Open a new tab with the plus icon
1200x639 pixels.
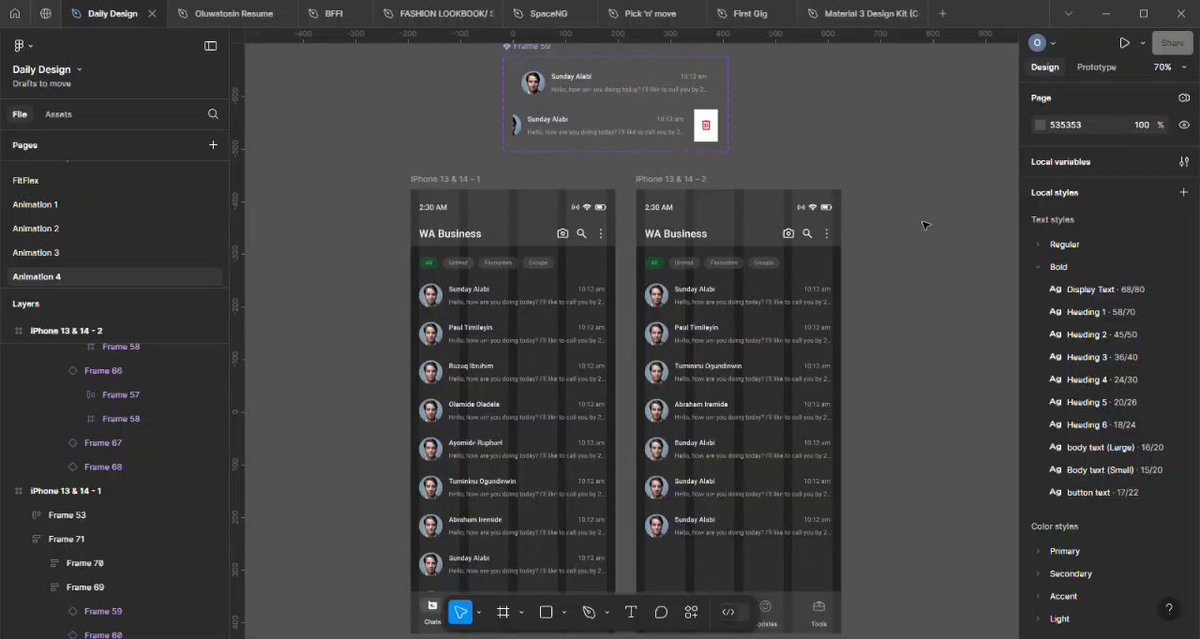pos(942,14)
